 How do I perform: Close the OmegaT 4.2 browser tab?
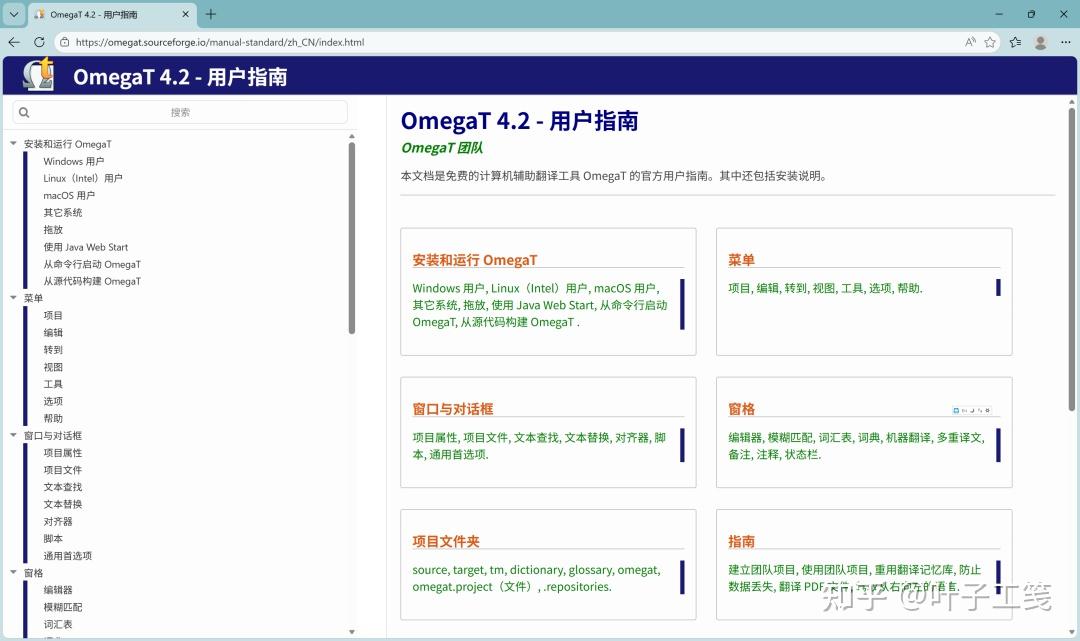[x=185, y=14]
